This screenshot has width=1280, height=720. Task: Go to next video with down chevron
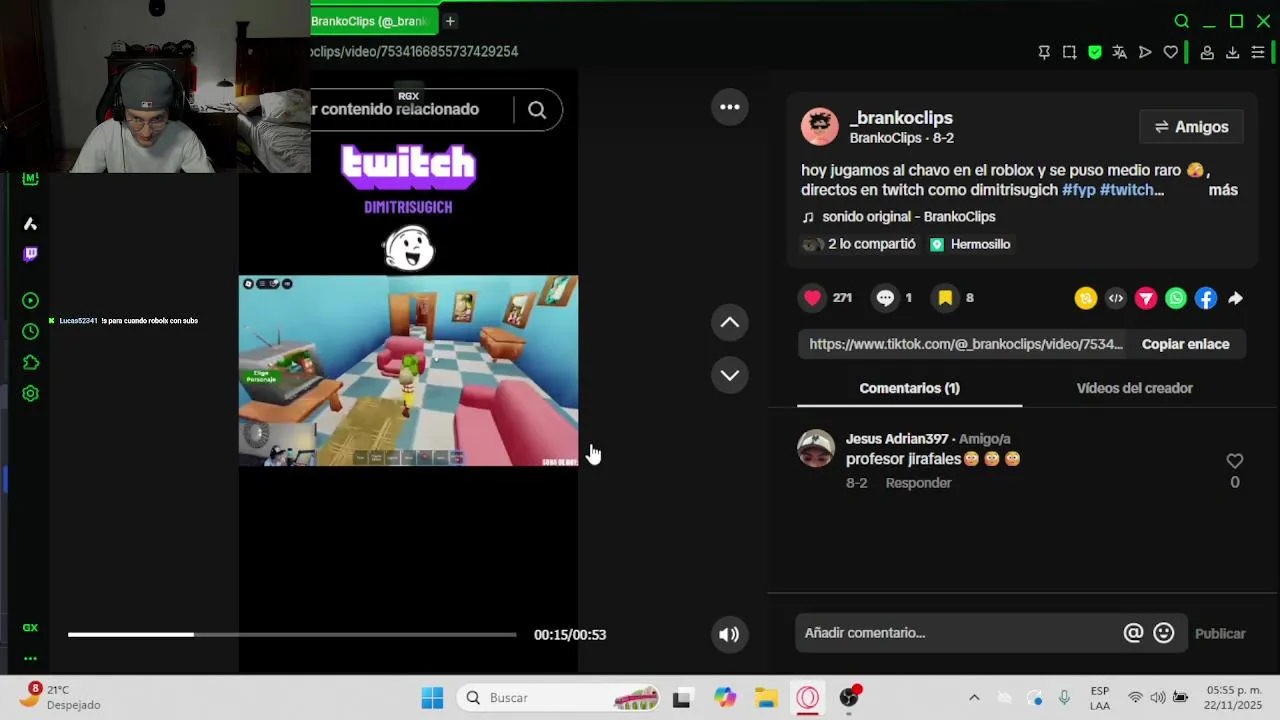(x=730, y=375)
